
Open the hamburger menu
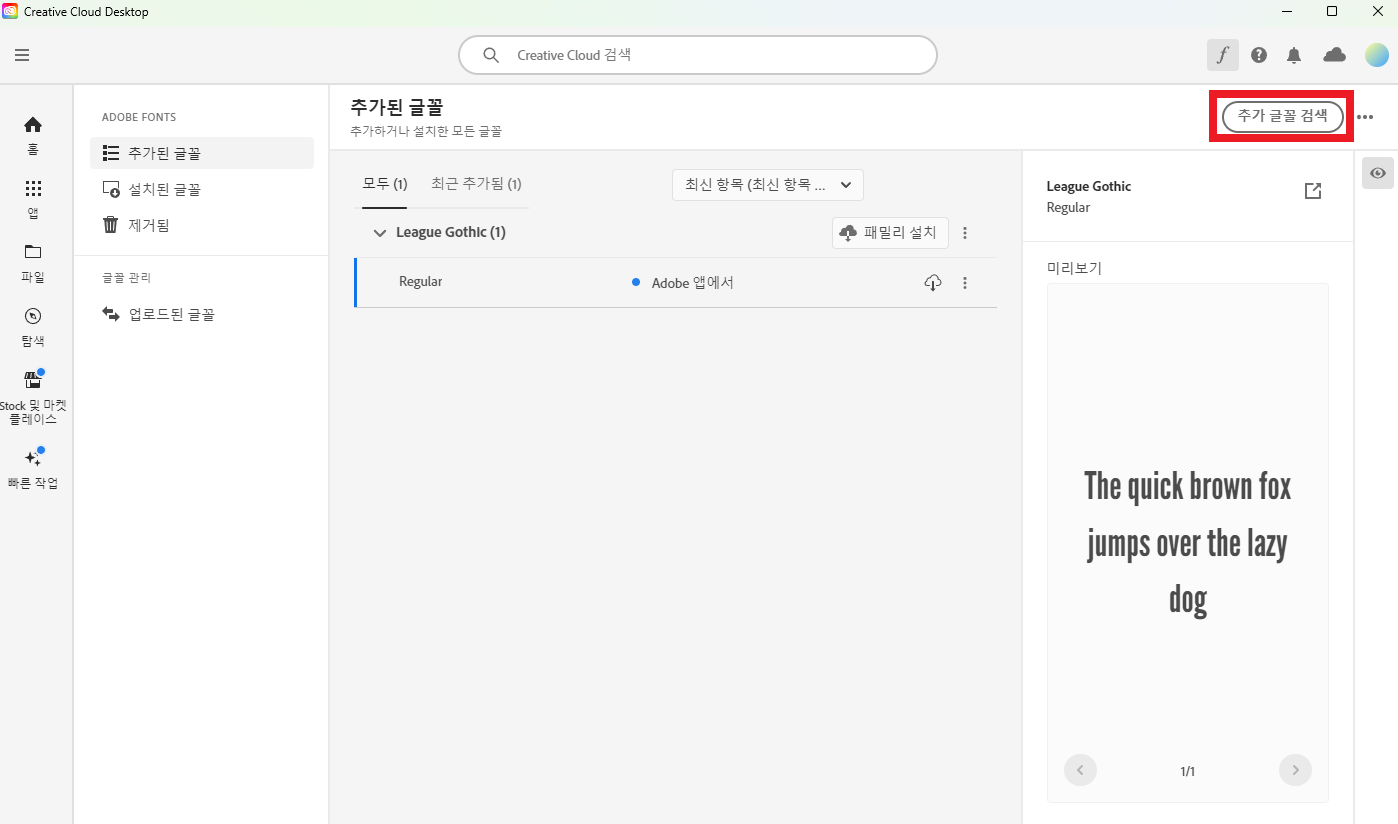tap(22, 55)
